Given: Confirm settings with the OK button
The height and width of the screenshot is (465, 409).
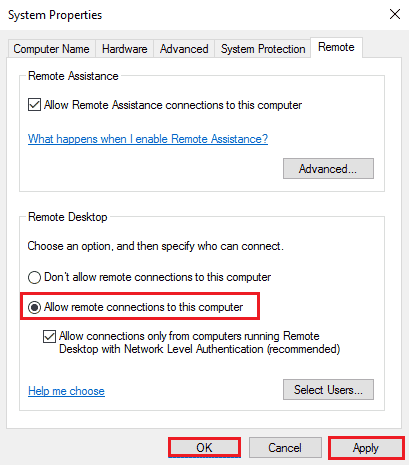Looking at the screenshot, I should (204, 448).
